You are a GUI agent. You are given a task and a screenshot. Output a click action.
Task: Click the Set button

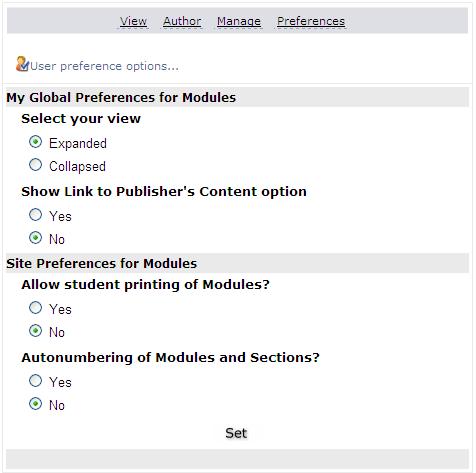pyautogui.click(x=236, y=433)
